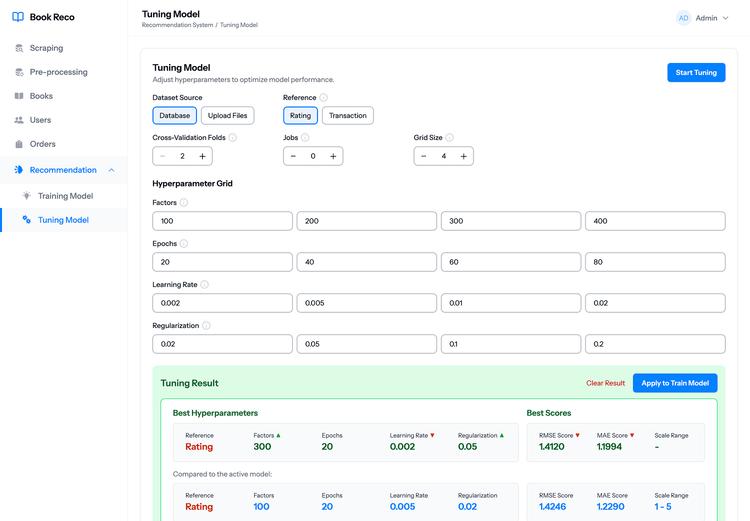This screenshot has width=750, height=521.
Task: Click Regularization field containing 0.05
Action: tap(366, 344)
